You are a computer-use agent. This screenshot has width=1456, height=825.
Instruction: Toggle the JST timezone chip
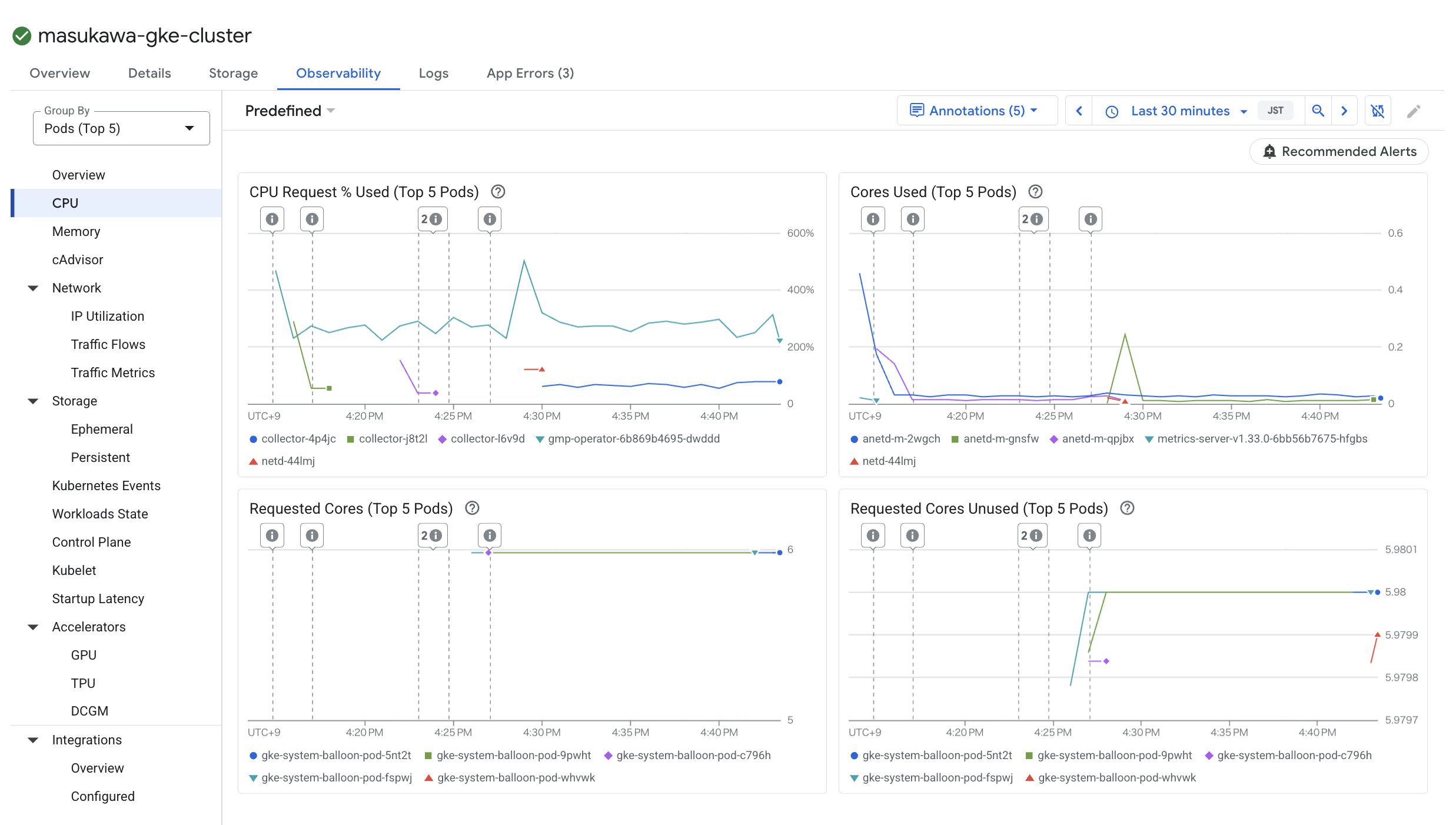(x=1275, y=111)
